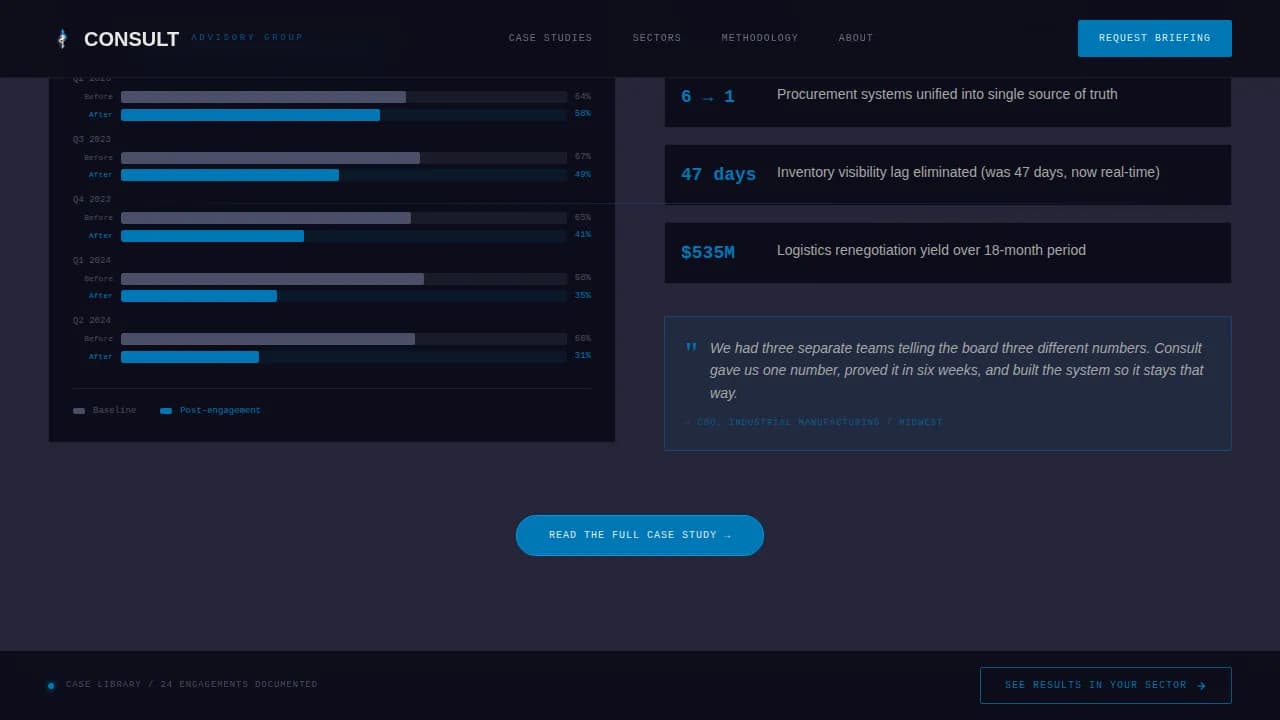The width and height of the screenshot is (1280, 720).
Task: Click the $535M metric
Action: tap(708, 253)
